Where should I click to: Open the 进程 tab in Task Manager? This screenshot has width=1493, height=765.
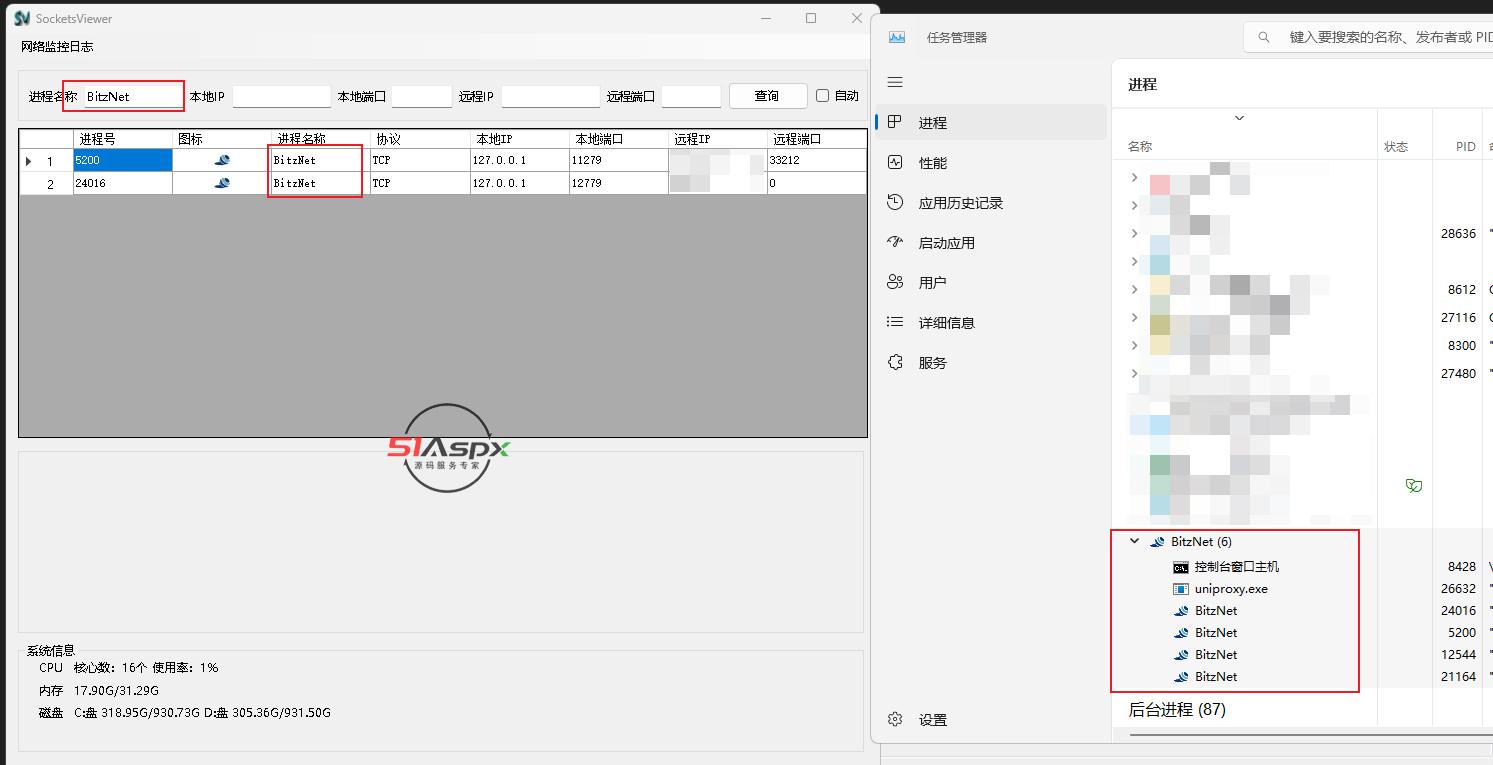click(992, 122)
